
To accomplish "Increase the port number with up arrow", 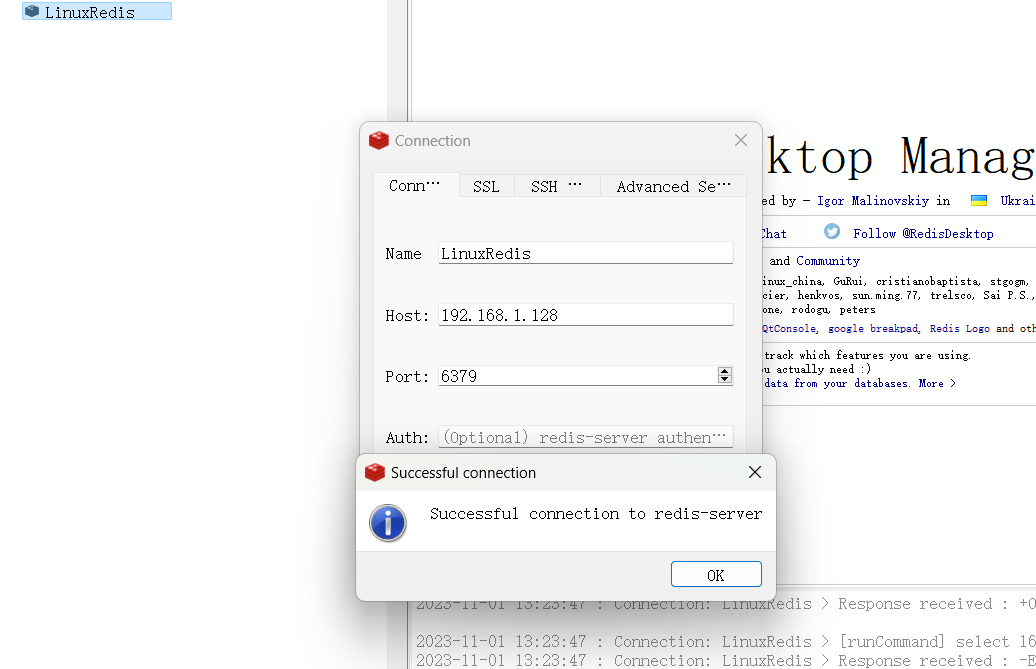I will [725, 371].
